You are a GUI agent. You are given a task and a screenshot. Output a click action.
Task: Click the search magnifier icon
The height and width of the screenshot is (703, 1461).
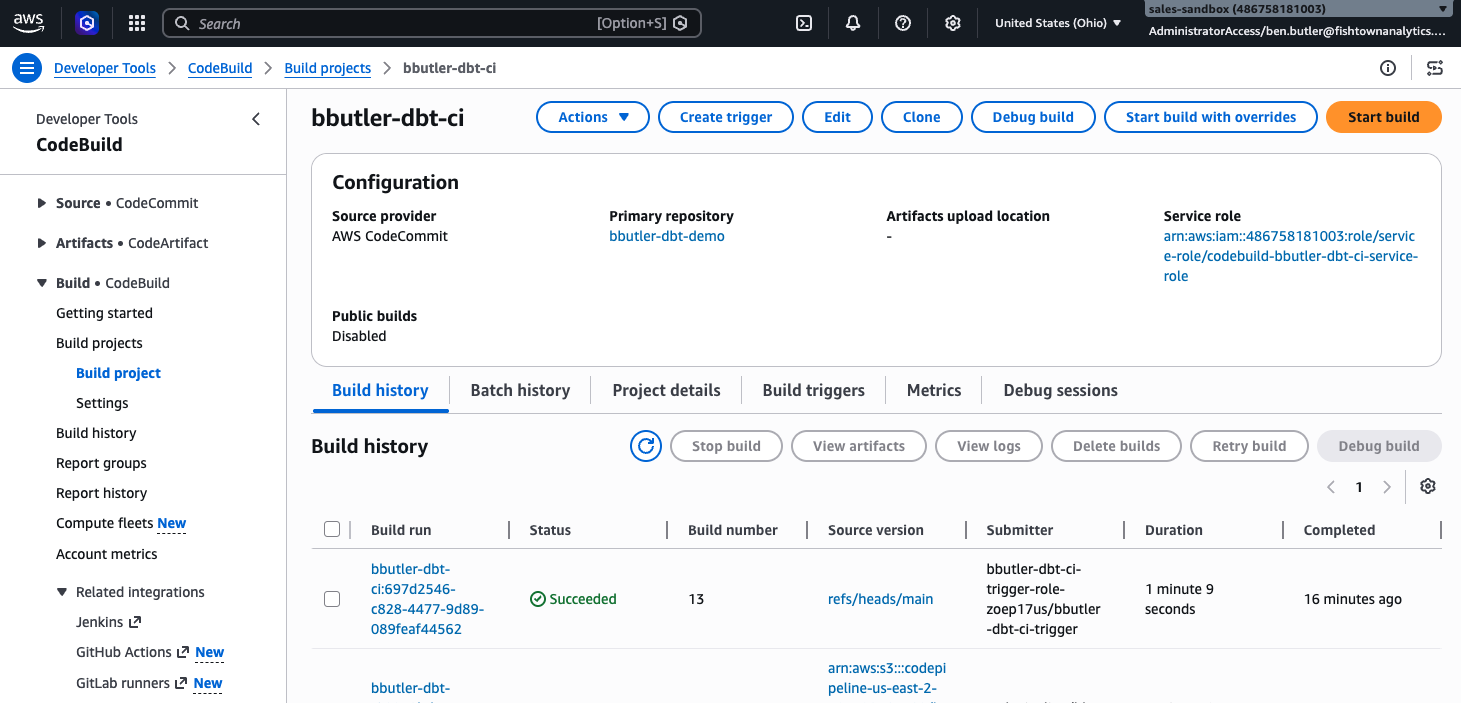[x=182, y=23]
